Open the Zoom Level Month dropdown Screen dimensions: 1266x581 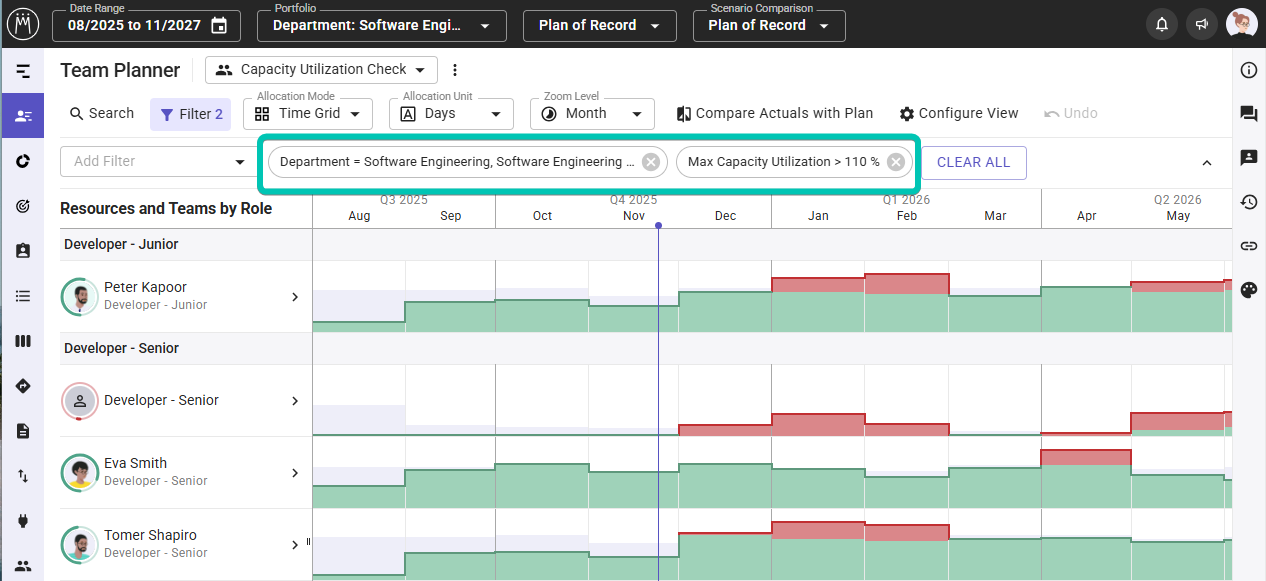(592, 114)
